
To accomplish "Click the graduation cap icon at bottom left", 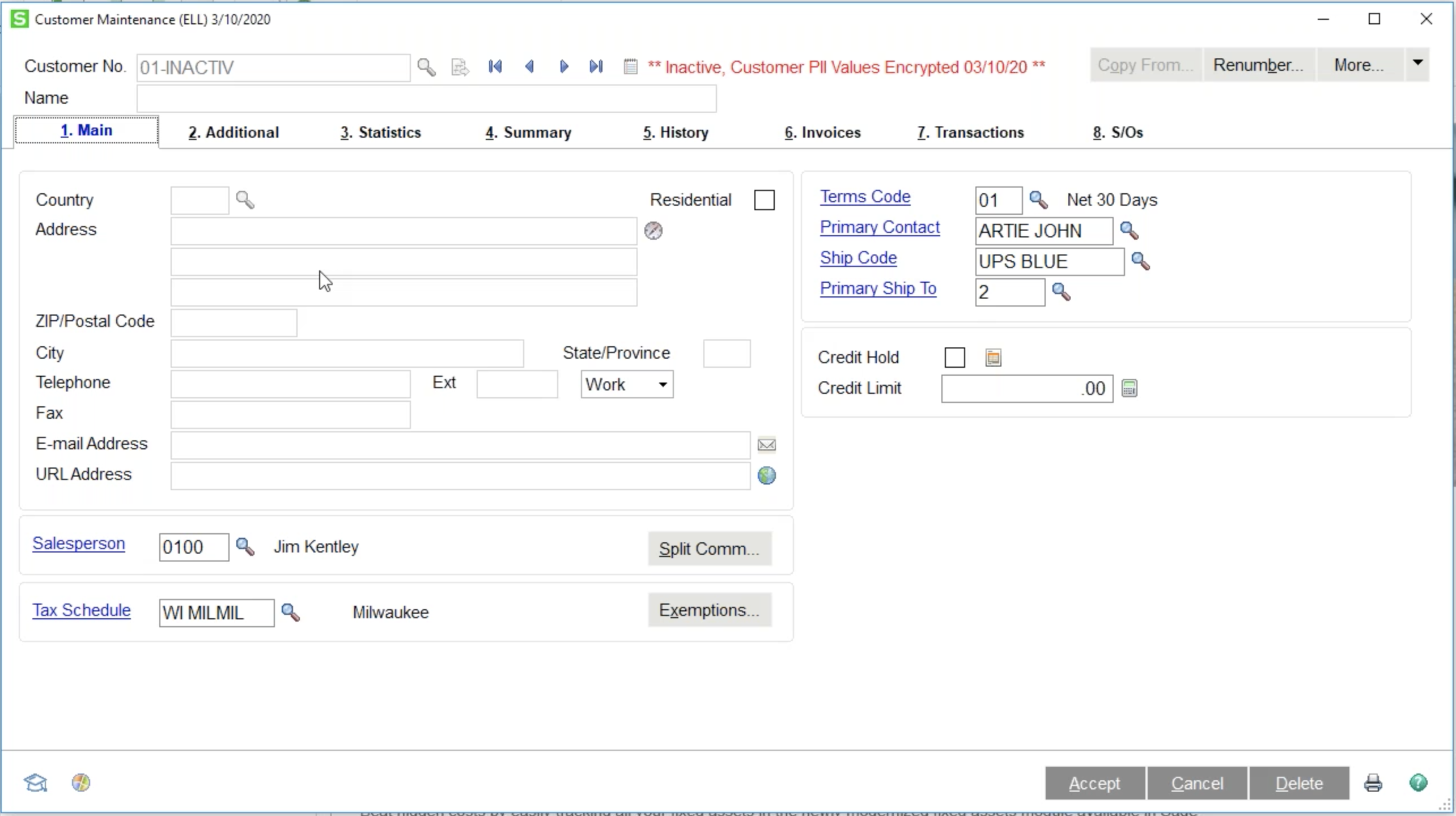I will coord(35,783).
